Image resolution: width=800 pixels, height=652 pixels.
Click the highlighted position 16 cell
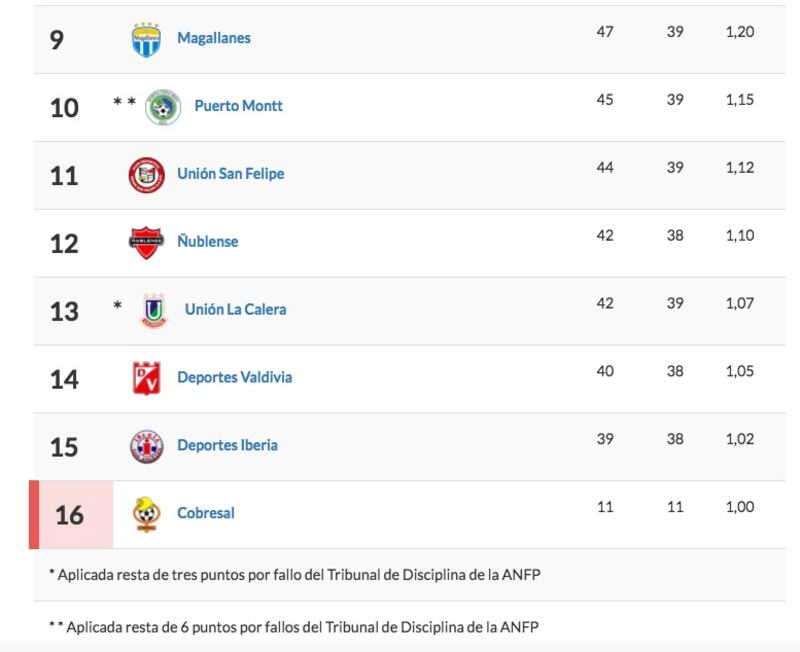(x=71, y=515)
